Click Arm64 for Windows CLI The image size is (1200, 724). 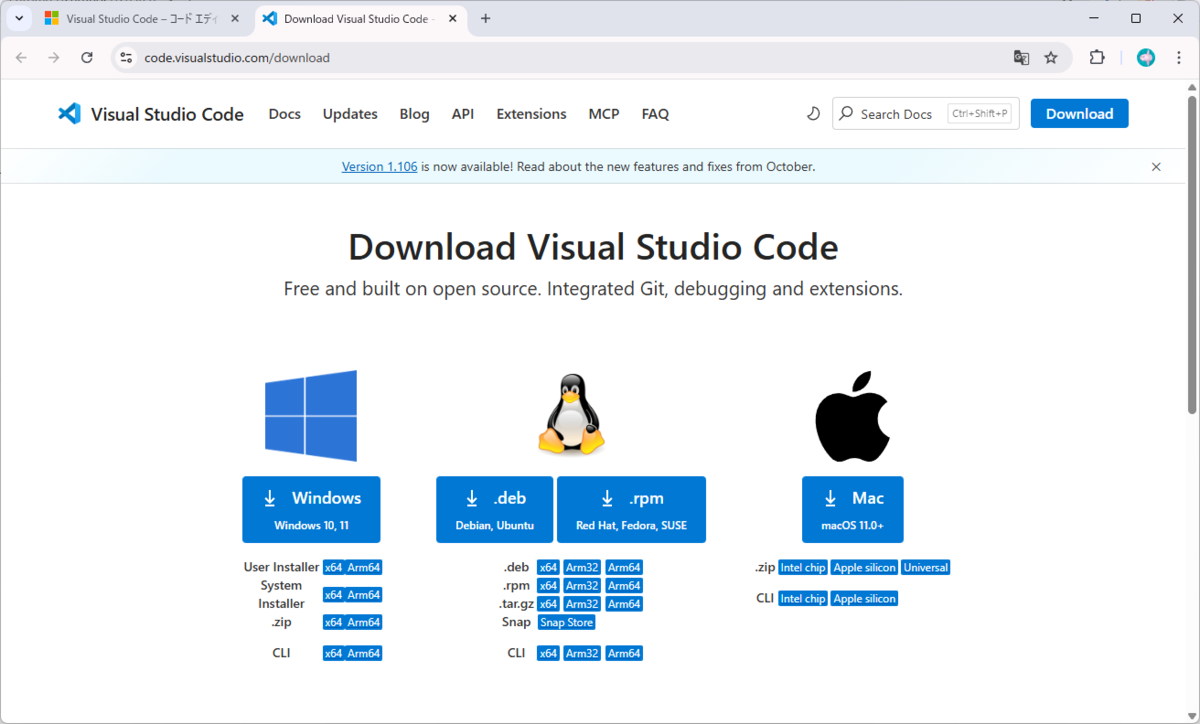tap(364, 653)
